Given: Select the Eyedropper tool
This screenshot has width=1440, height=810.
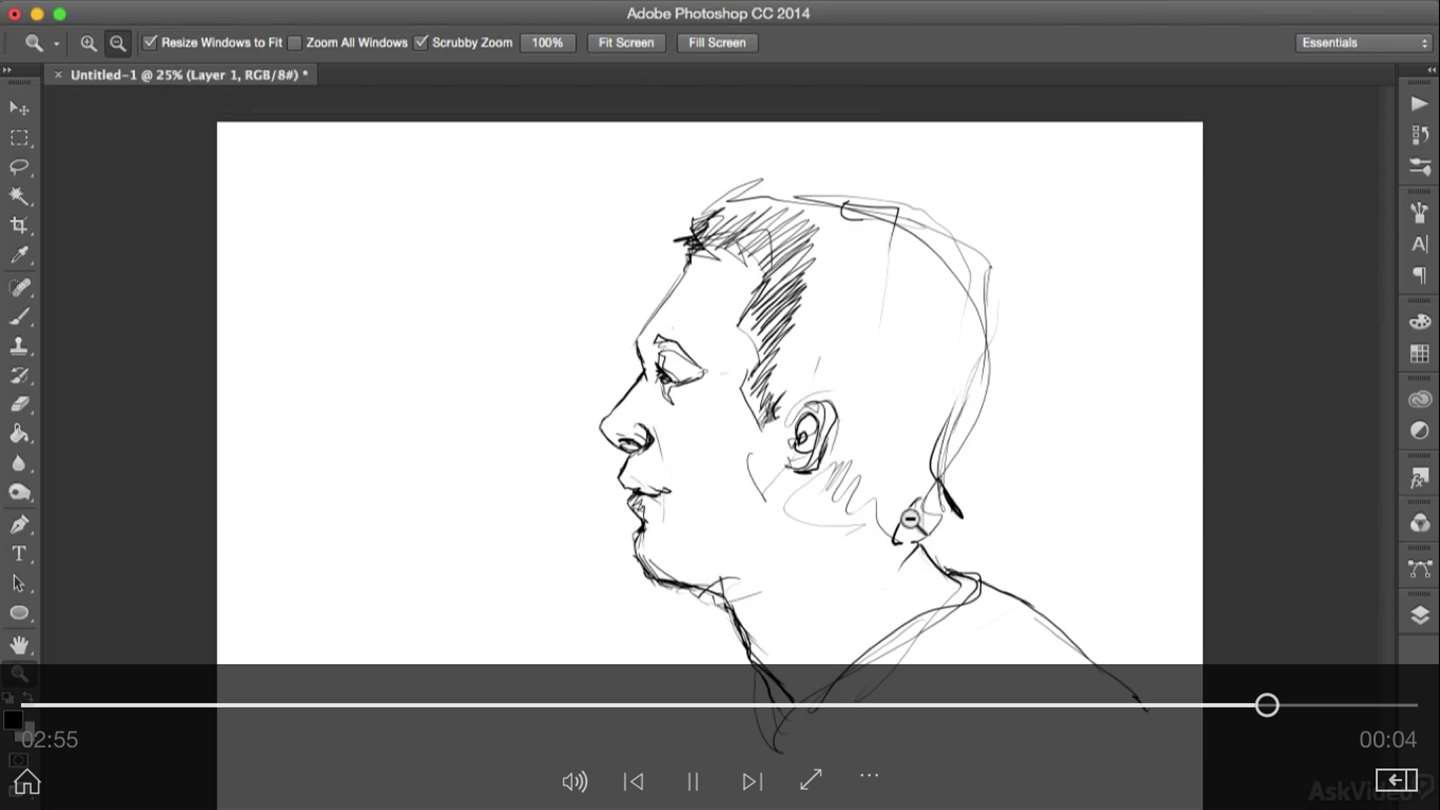Looking at the screenshot, I should [19, 256].
